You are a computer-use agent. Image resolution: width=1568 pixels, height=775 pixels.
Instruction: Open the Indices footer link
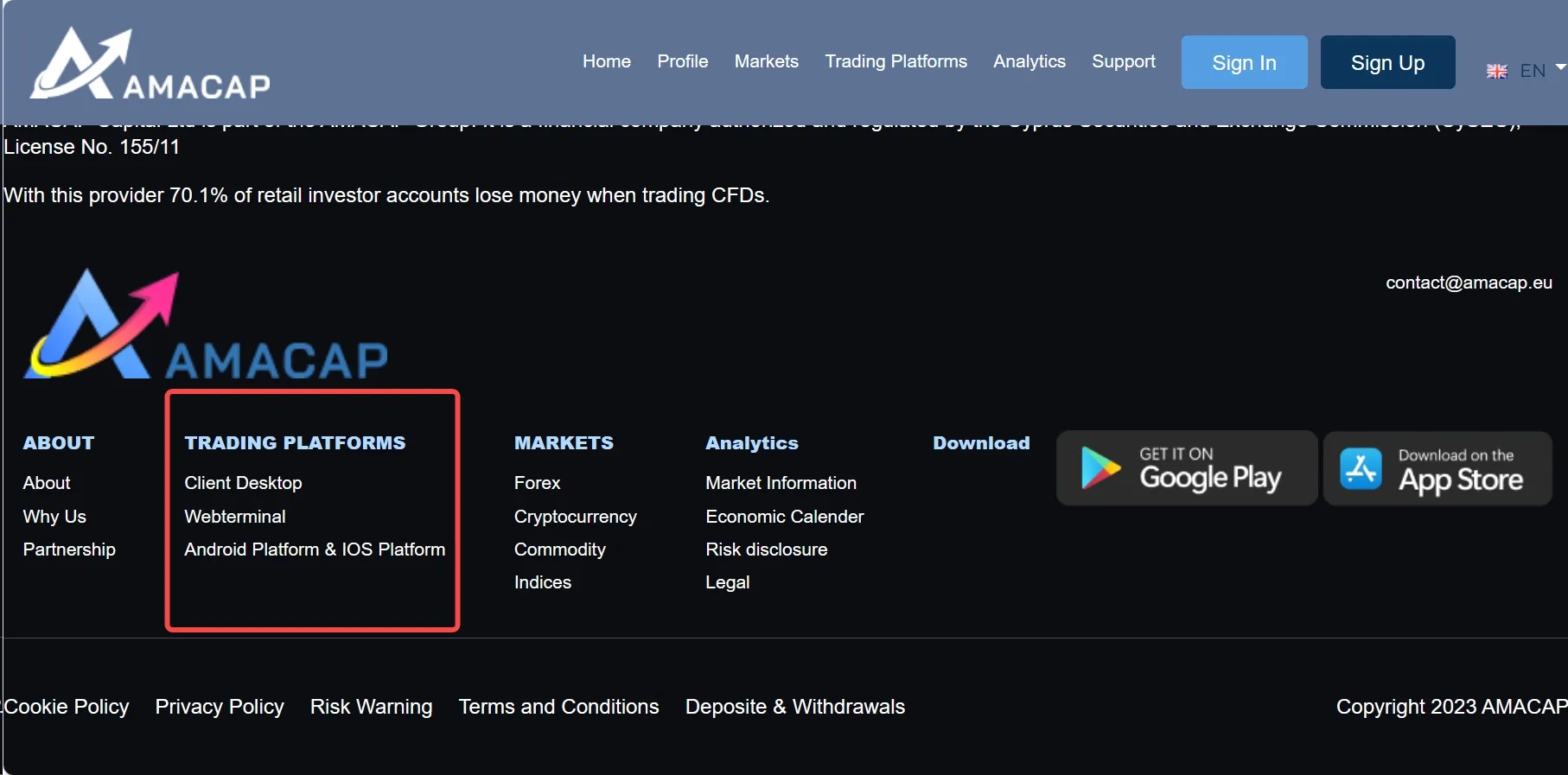(x=543, y=582)
